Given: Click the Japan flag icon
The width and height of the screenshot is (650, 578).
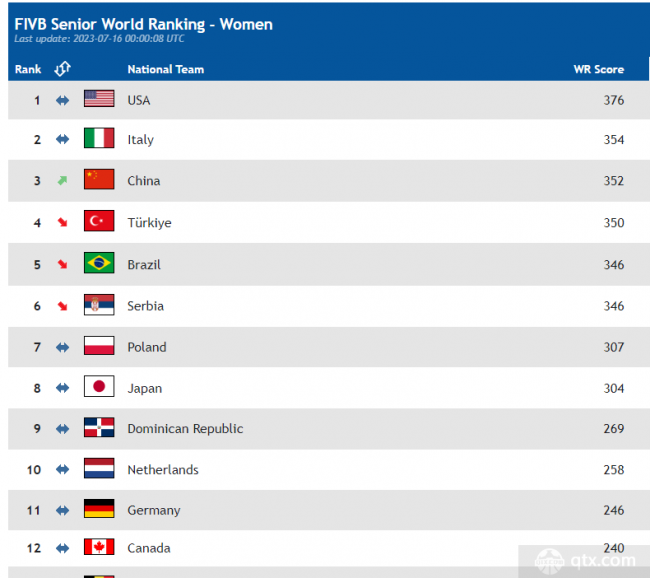Looking at the screenshot, I should 99,388.
